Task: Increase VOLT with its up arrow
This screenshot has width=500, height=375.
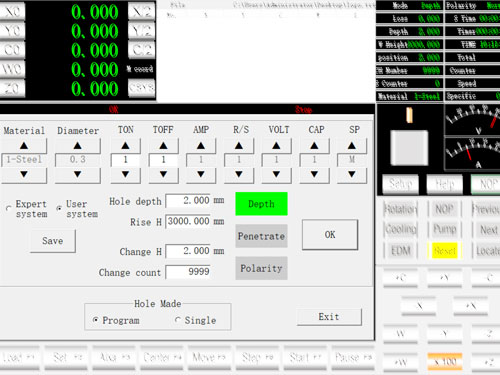Action: 276,145
